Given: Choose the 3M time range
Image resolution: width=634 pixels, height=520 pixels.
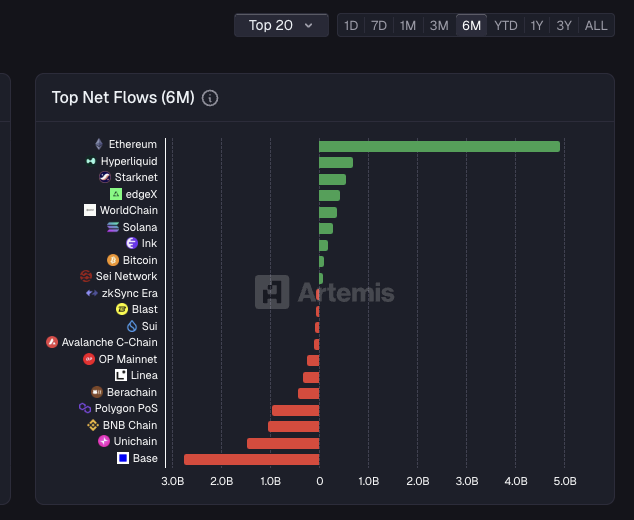Looking at the screenshot, I should 439,25.
